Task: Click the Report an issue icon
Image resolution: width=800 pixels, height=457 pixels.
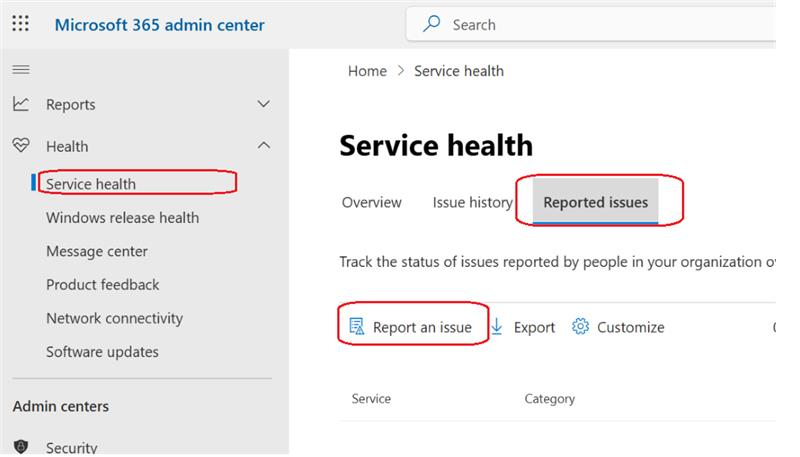Action: 356,326
